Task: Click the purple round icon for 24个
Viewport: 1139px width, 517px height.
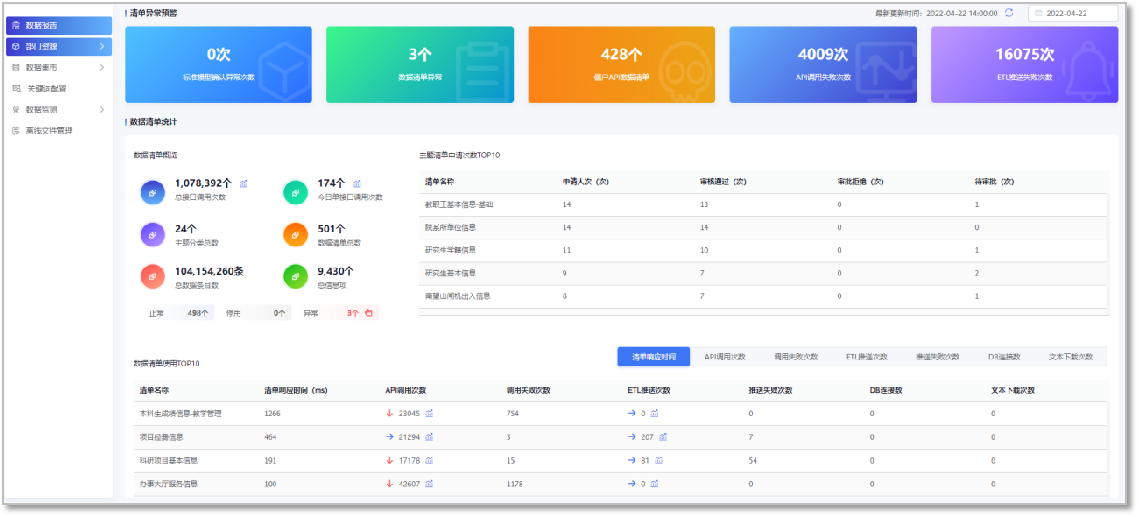Action: coord(152,235)
